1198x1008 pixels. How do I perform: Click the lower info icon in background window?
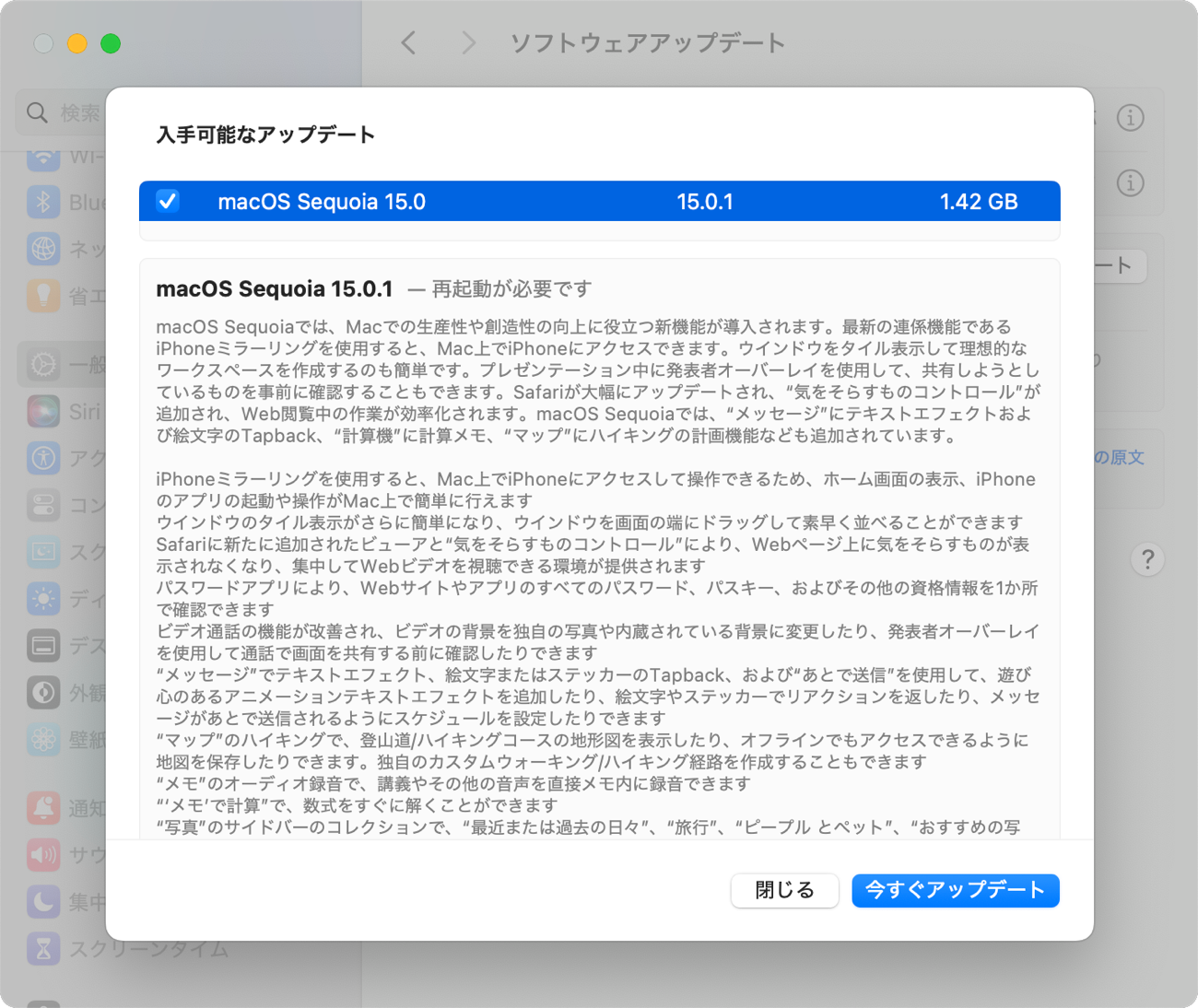1131,182
